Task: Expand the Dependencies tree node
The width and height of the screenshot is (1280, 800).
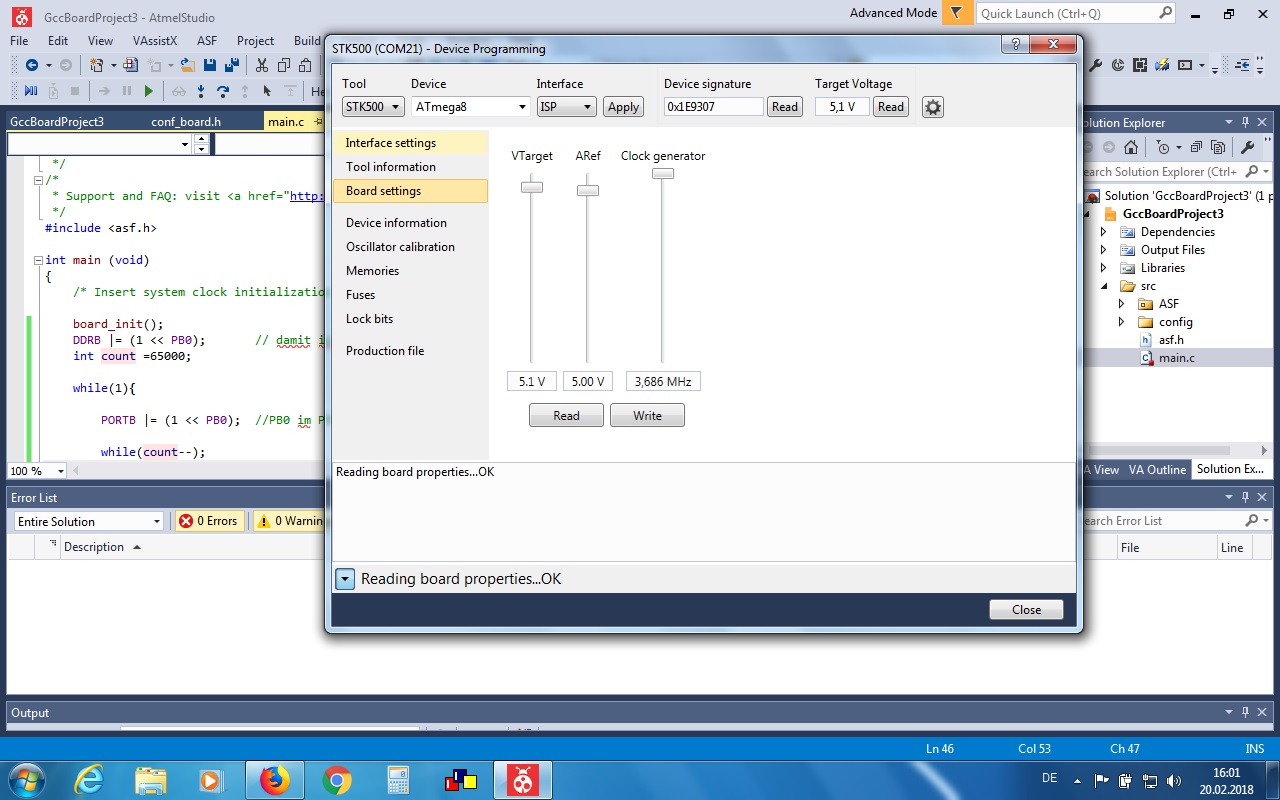Action: (1103, 232)
